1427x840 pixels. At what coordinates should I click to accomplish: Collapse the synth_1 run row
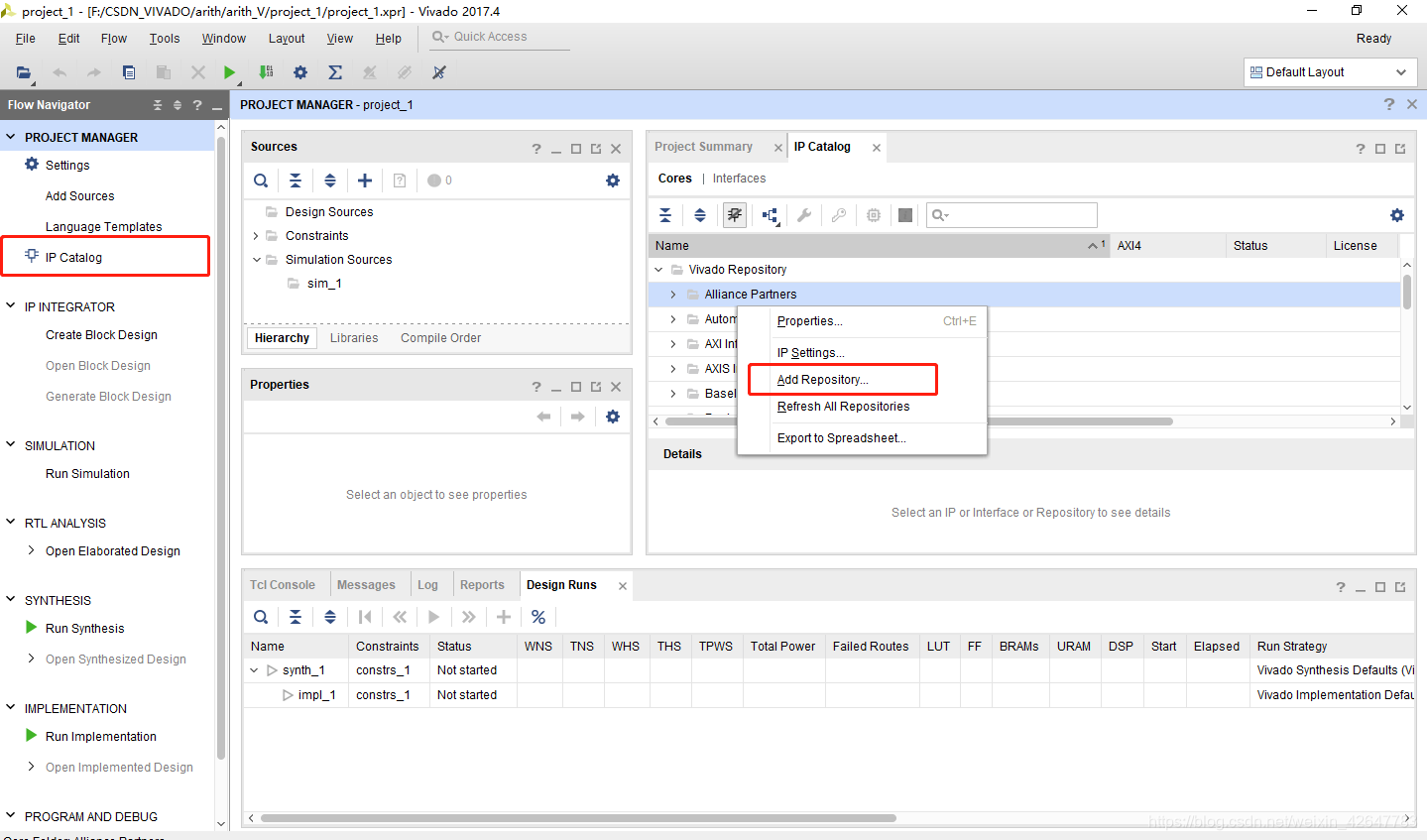pos(255,670)
